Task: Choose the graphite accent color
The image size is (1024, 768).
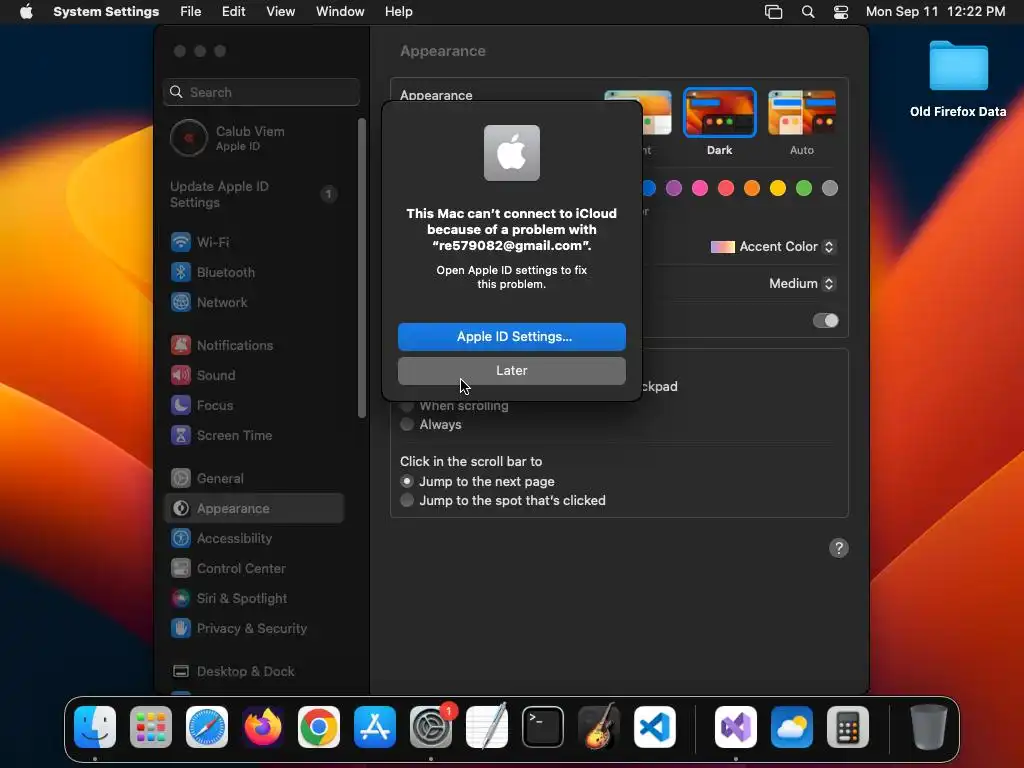Action: tap(830, 189)
